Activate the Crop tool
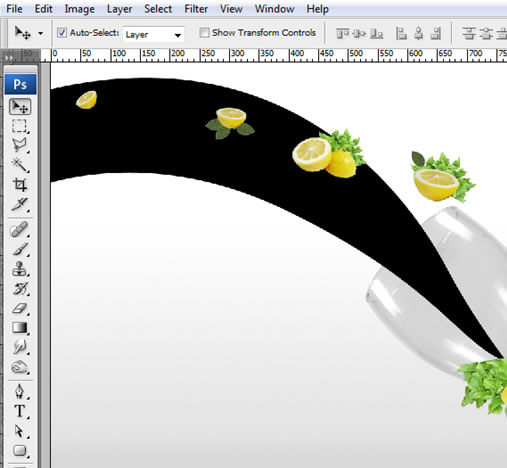The height and width of the screenshot is (468, 507). tap(19, 184)
